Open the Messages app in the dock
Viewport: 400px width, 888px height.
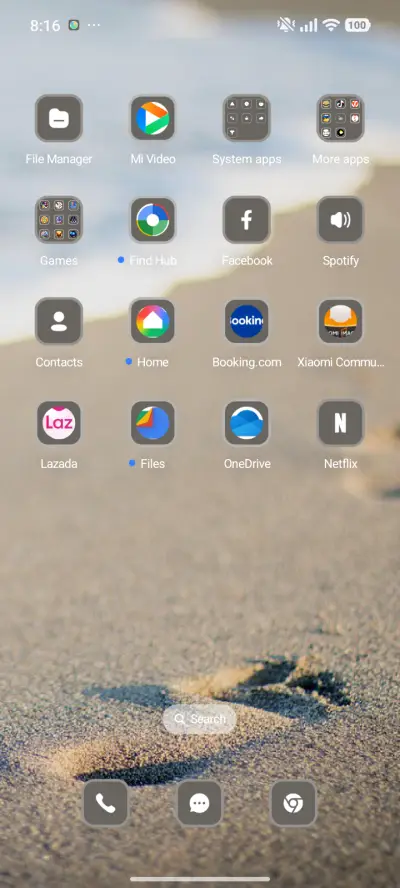tap(199, 803)
